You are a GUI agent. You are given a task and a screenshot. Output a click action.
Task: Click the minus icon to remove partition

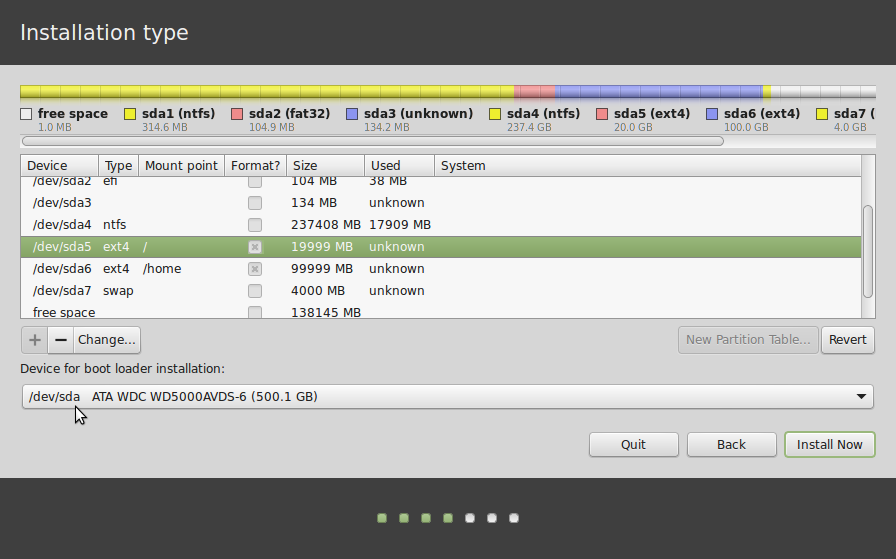pyautogui.click(x=61, y=340)
